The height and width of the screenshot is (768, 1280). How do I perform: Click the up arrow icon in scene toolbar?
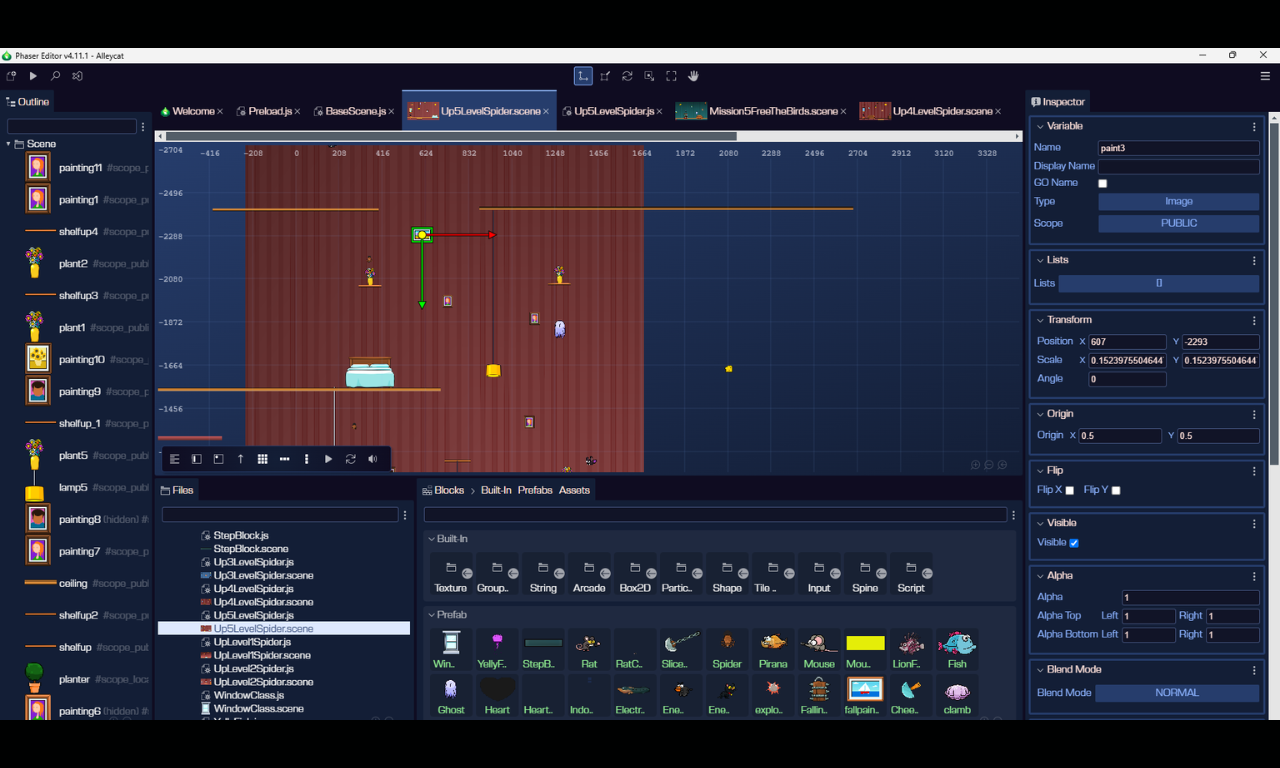coord(240,459)
